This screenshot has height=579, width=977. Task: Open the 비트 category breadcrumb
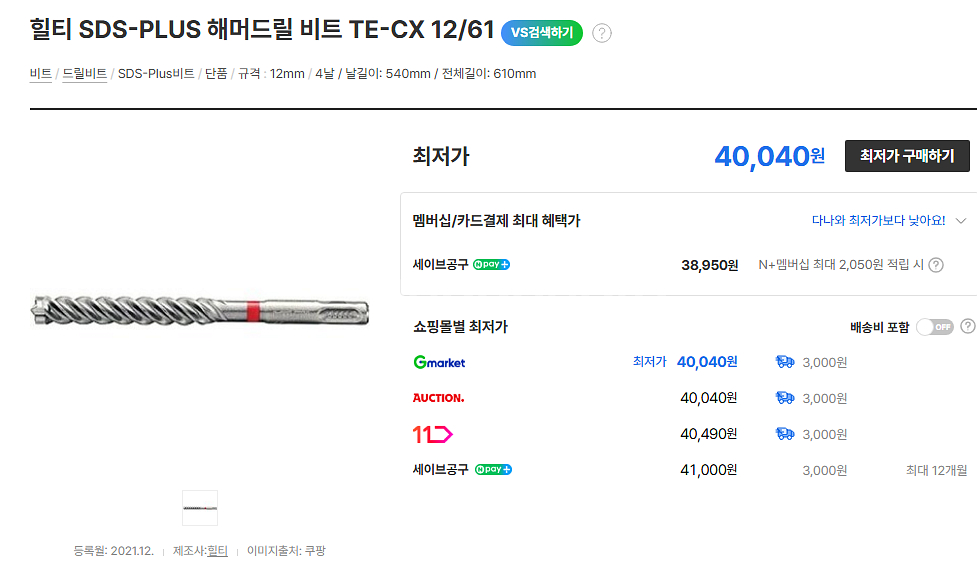tap(41, 74)
